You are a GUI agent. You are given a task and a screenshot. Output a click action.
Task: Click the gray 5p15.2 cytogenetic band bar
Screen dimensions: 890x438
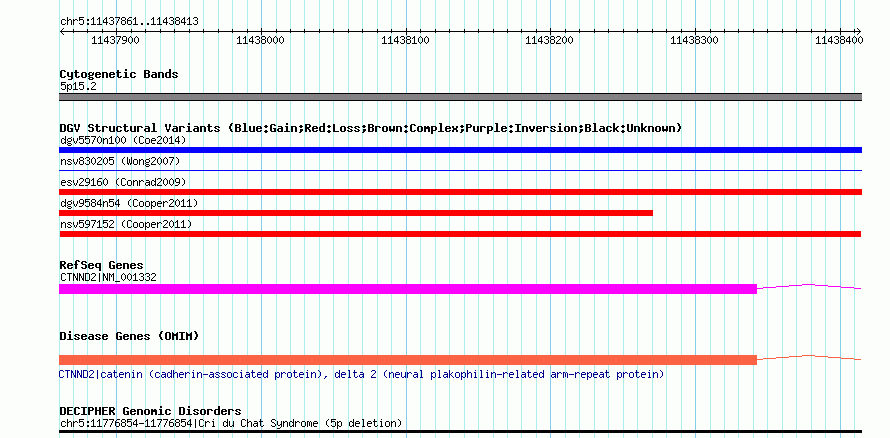460,96
